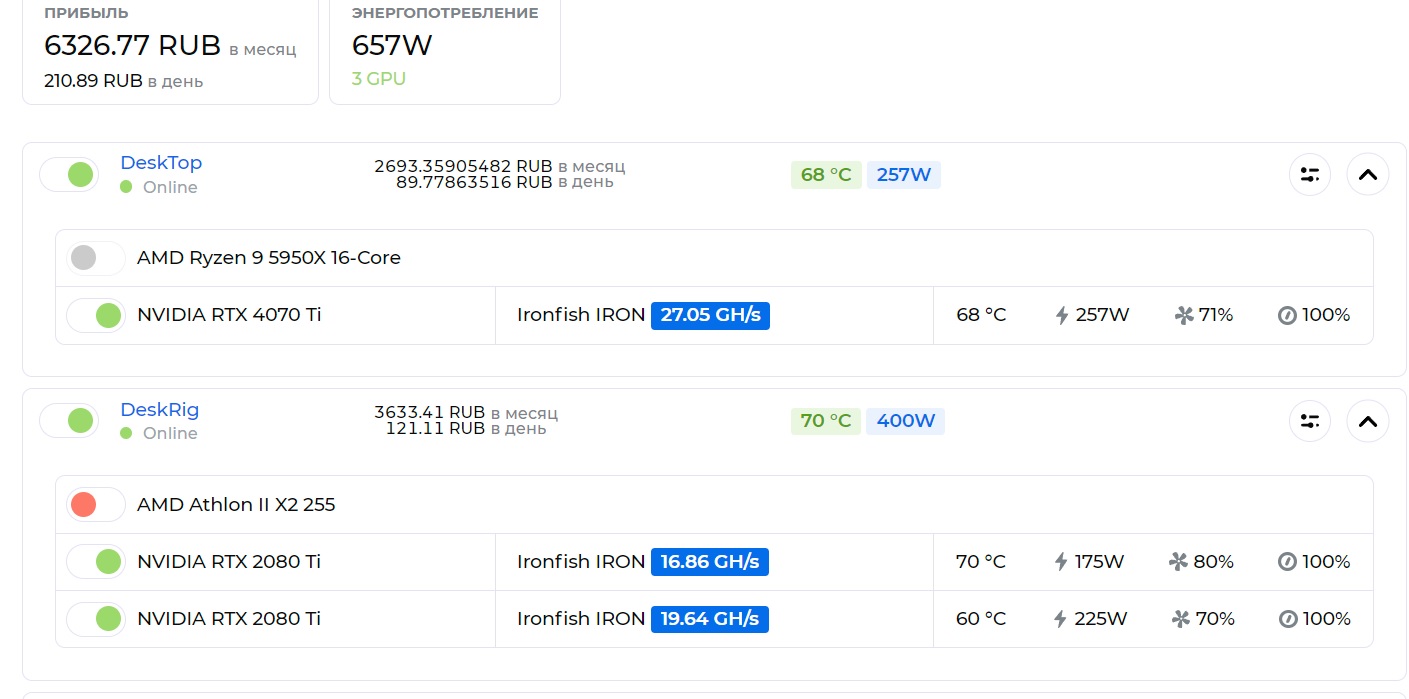
Task: Click the DeskTop 68 °C temperature badge
Action: (826, 175)
